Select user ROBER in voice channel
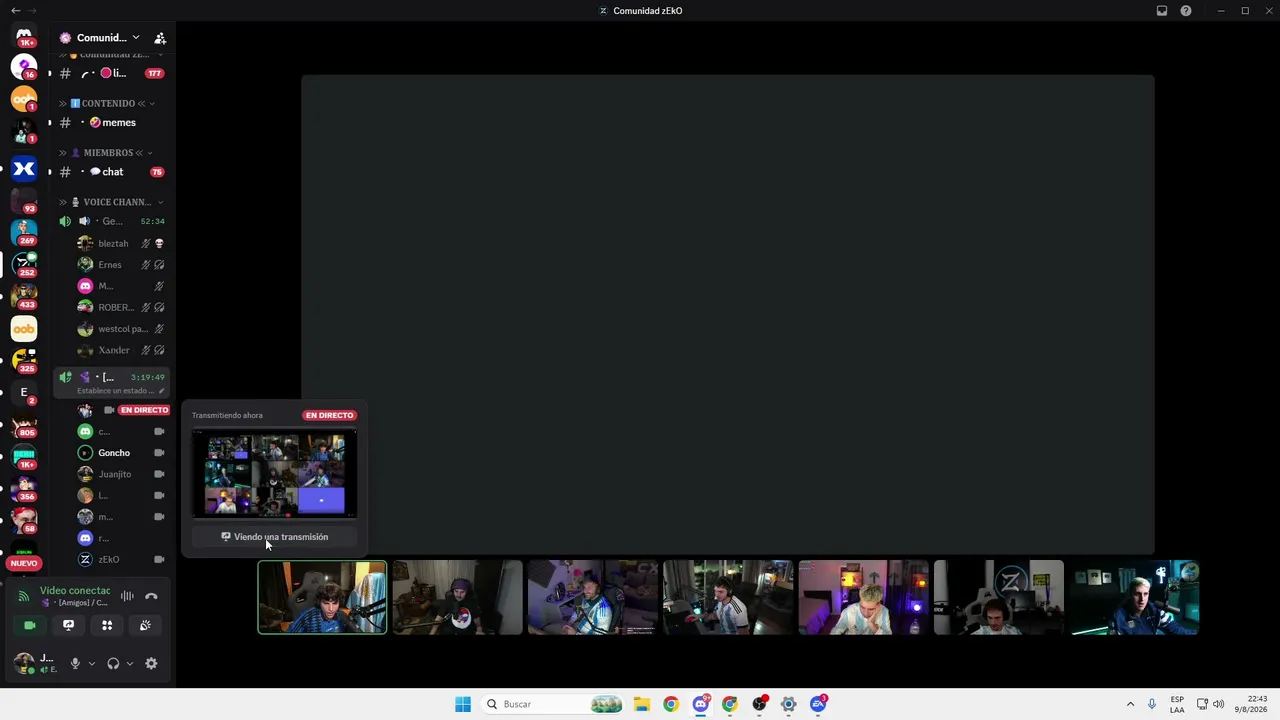Screen dimensions: 1280x720 [121, 308]
